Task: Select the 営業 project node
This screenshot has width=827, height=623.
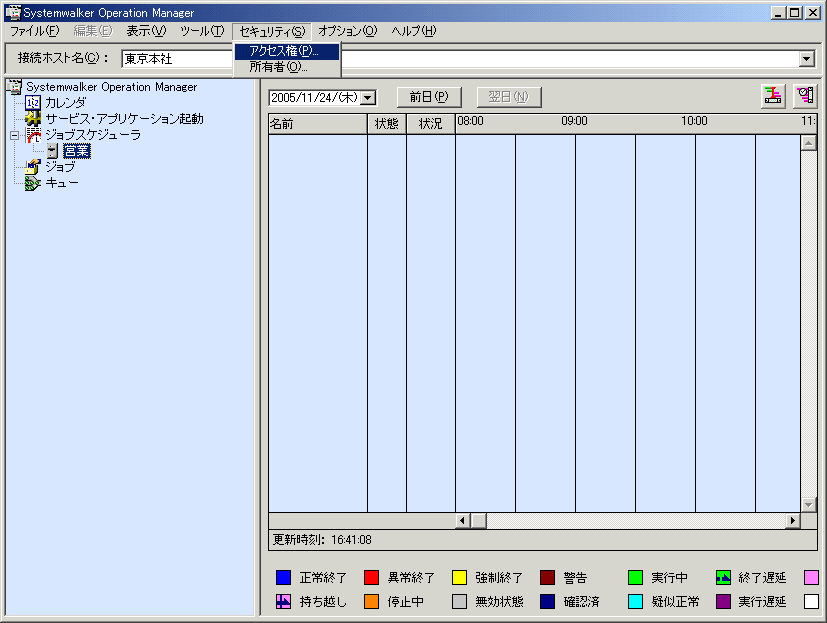Action: 77,151
